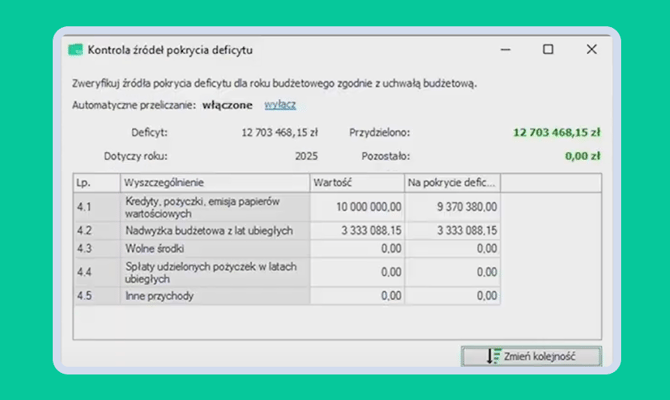
Task: Click the green application icon in title bar
Action: point(75,49)
